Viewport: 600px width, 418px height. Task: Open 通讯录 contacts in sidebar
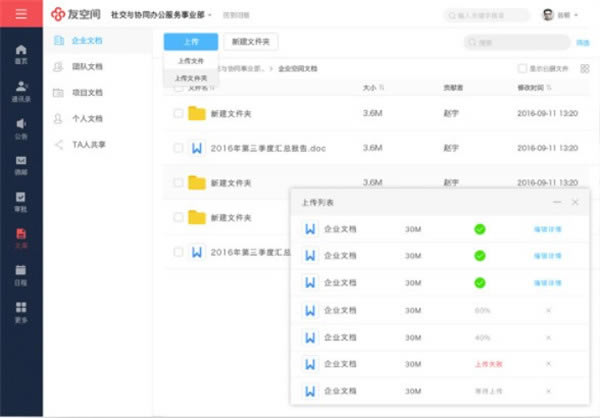[x=21, y=90]
